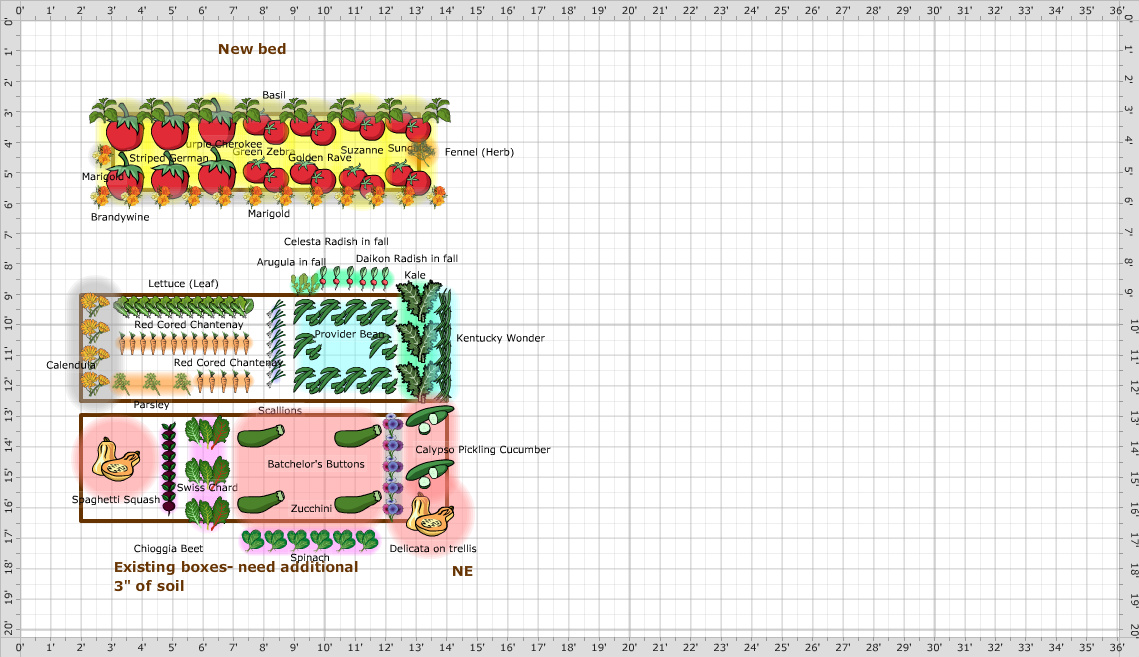Click the Daikon Radish in fall label

click(408, 258)
